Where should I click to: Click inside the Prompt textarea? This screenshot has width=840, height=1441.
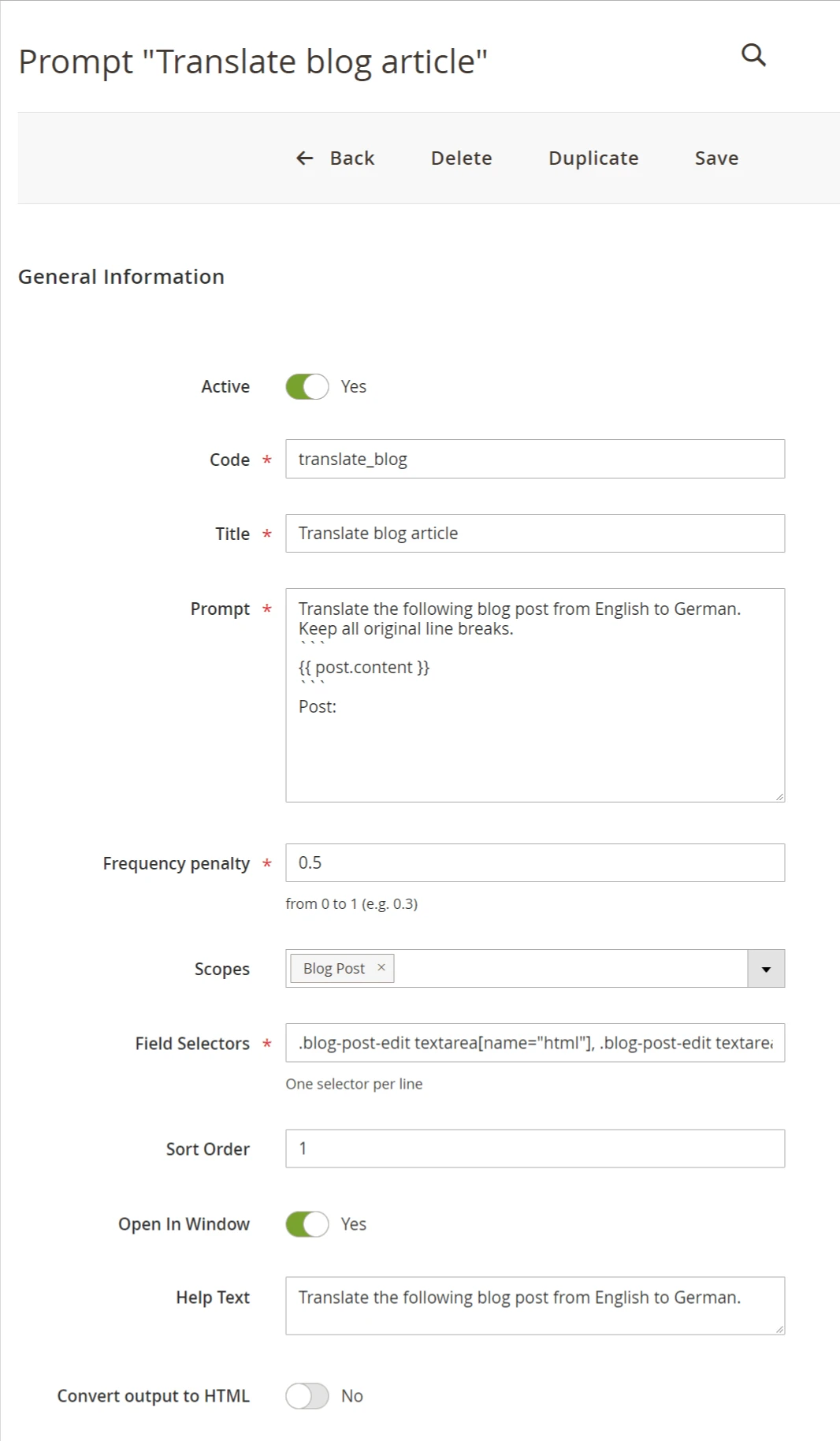(x=534, y=749)
